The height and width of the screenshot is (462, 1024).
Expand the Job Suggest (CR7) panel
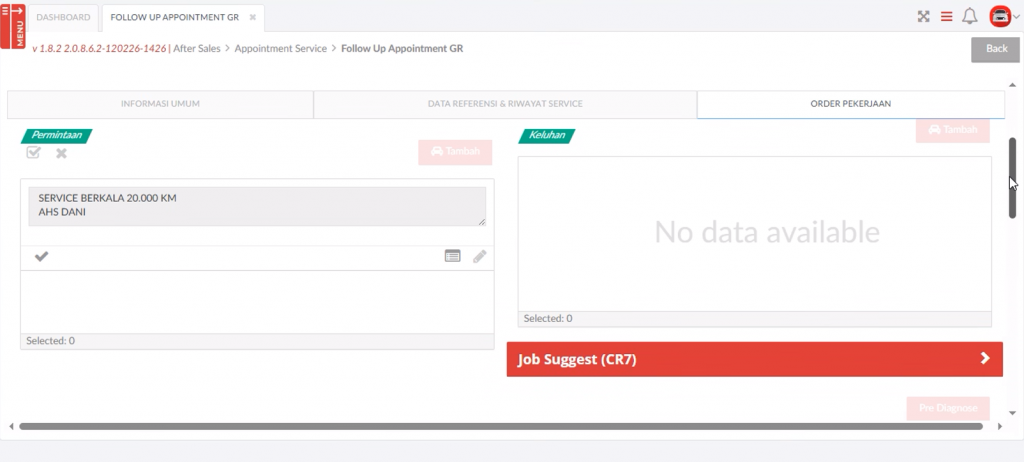coord(740,359)
